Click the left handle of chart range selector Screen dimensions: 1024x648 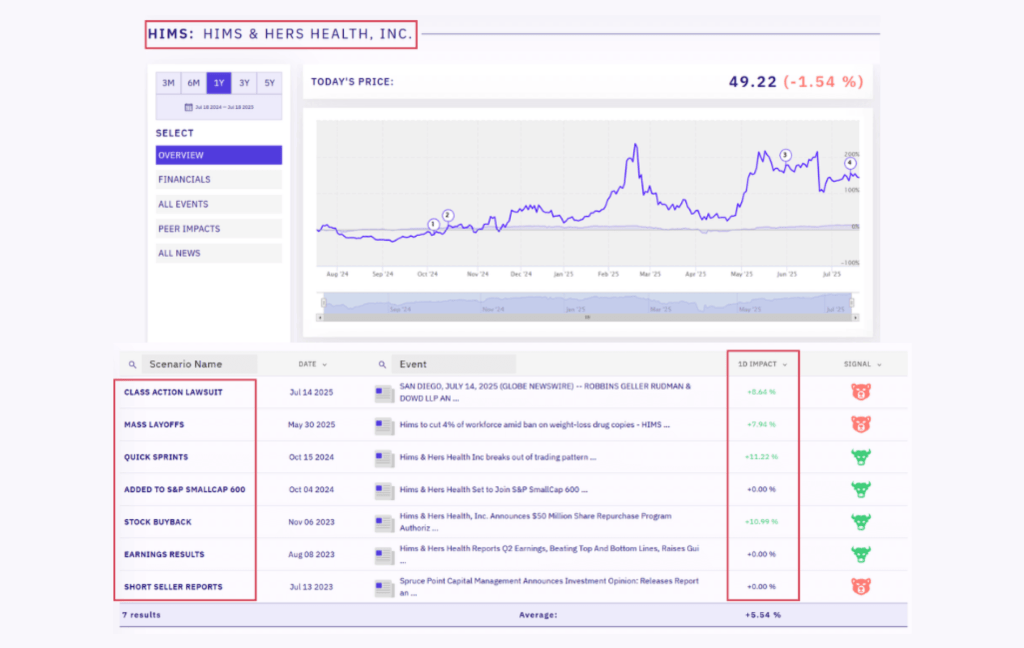(x=323, y=302)
